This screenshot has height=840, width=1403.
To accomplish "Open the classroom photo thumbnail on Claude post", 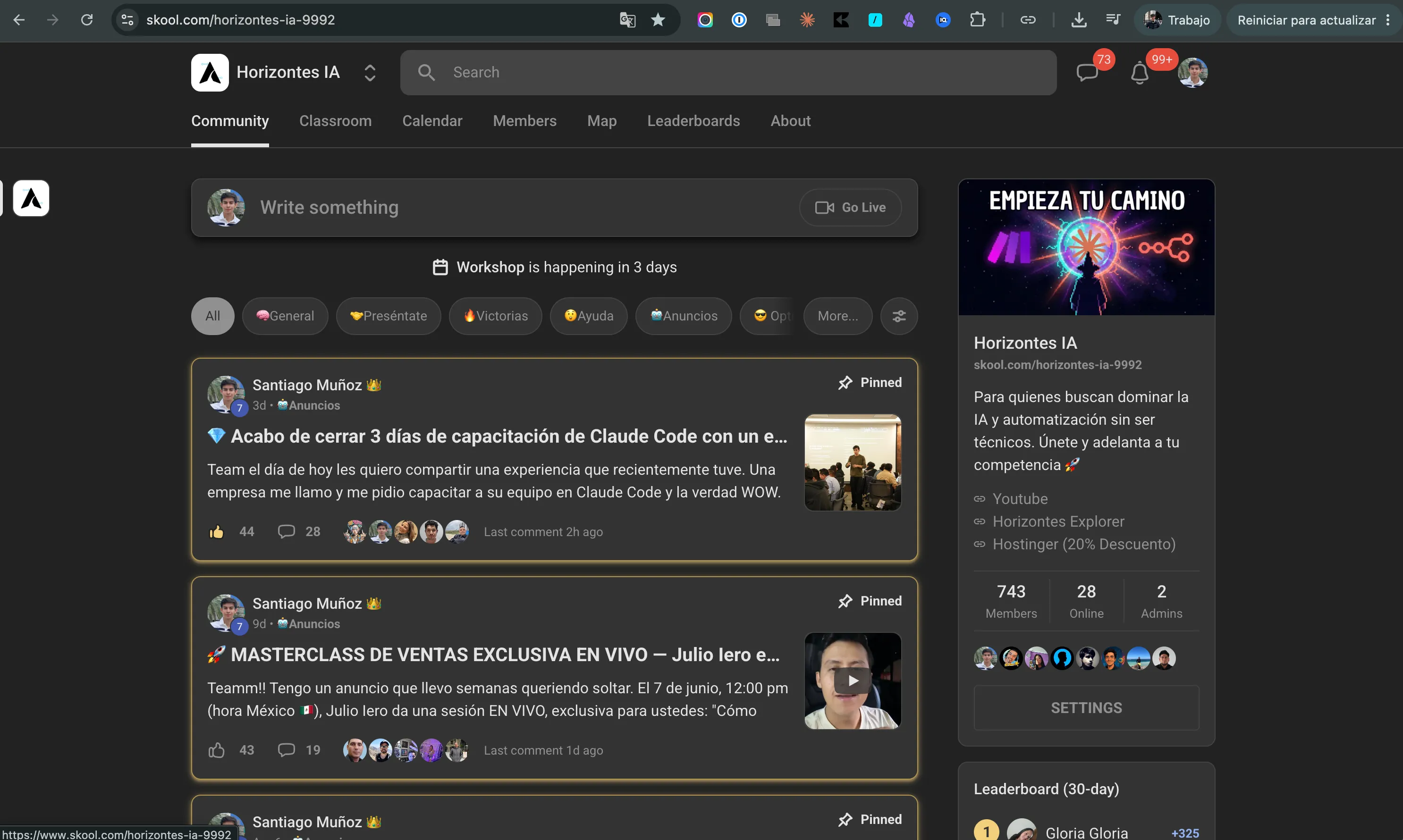I will [x=853, y=462].
